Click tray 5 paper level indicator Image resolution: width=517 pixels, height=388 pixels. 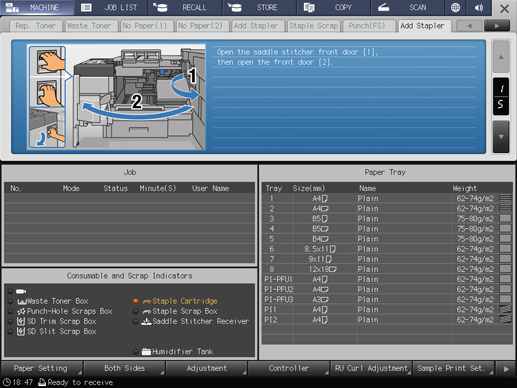(505, 239)
